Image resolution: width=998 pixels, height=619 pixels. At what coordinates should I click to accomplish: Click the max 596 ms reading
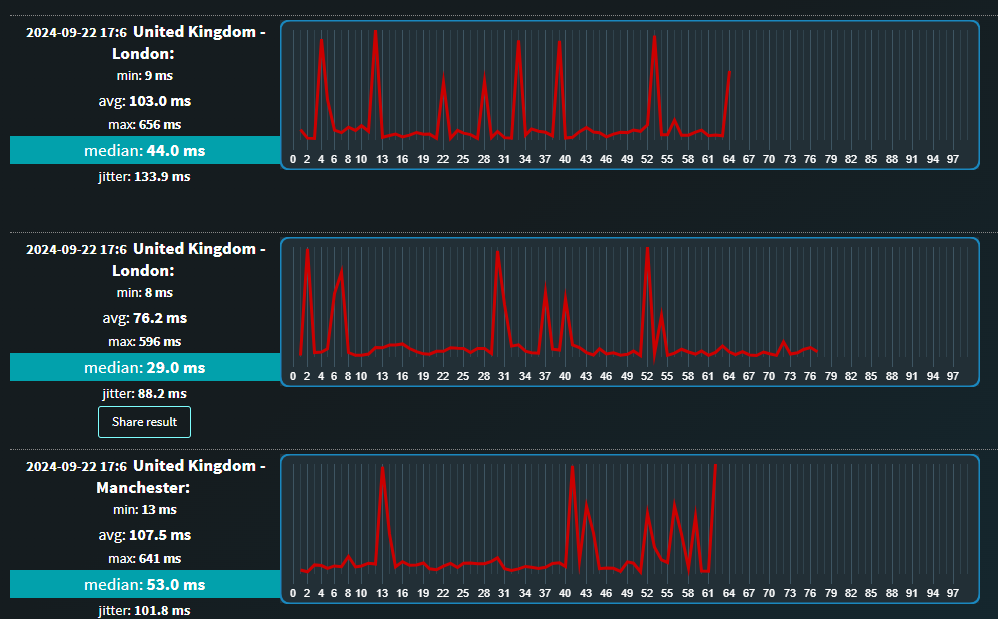tap(145, 342)
